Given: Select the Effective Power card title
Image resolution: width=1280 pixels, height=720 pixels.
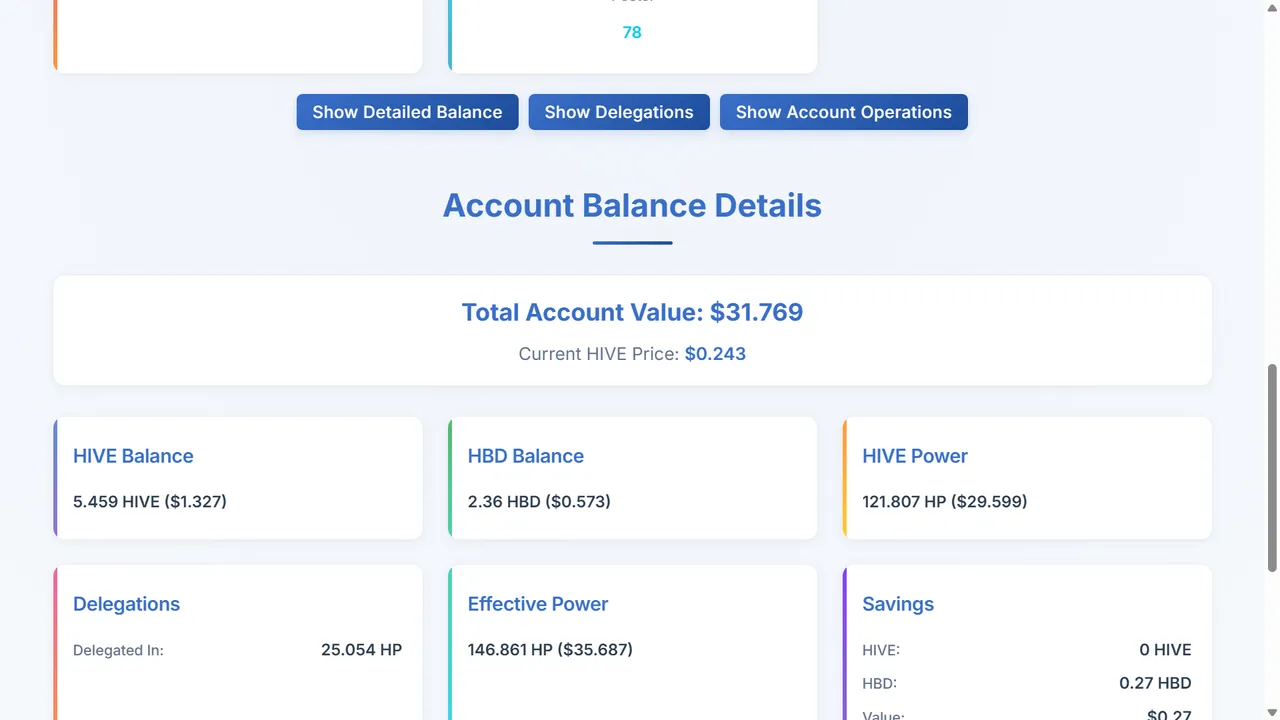Looking at the screenshot, I should (x=538, y=604).
